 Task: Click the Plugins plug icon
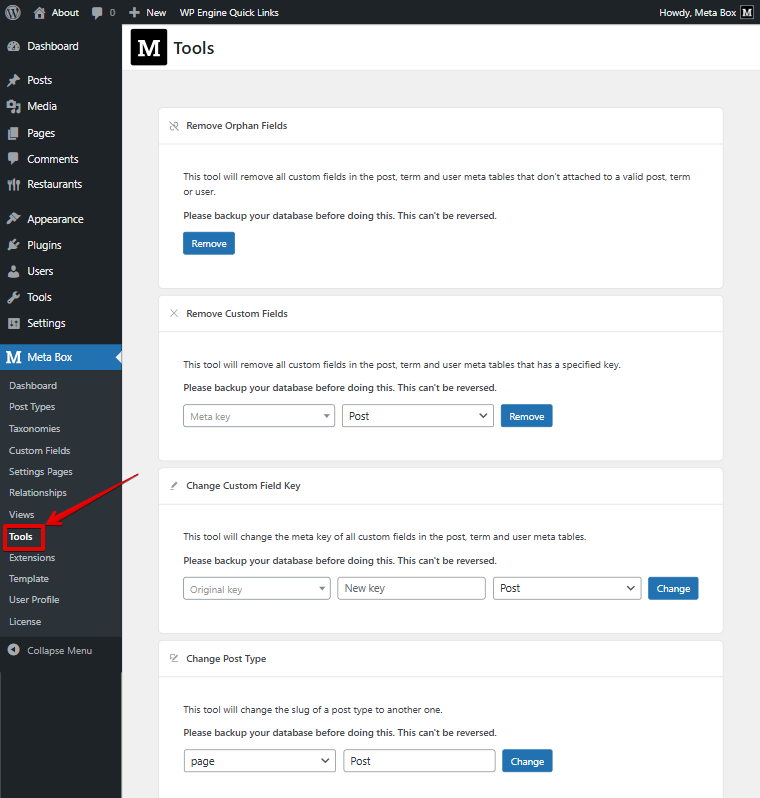14,245
